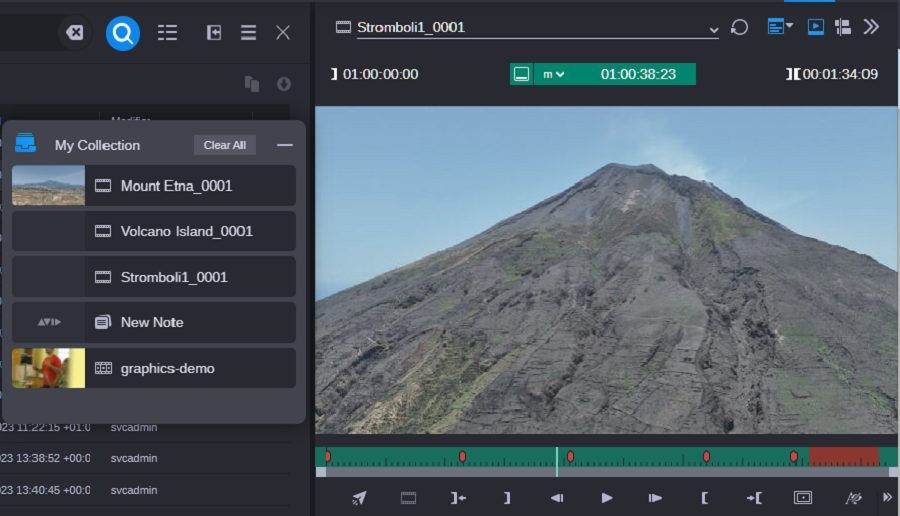Toggle the blue player view button
The image size is (900, 516).
816,27
